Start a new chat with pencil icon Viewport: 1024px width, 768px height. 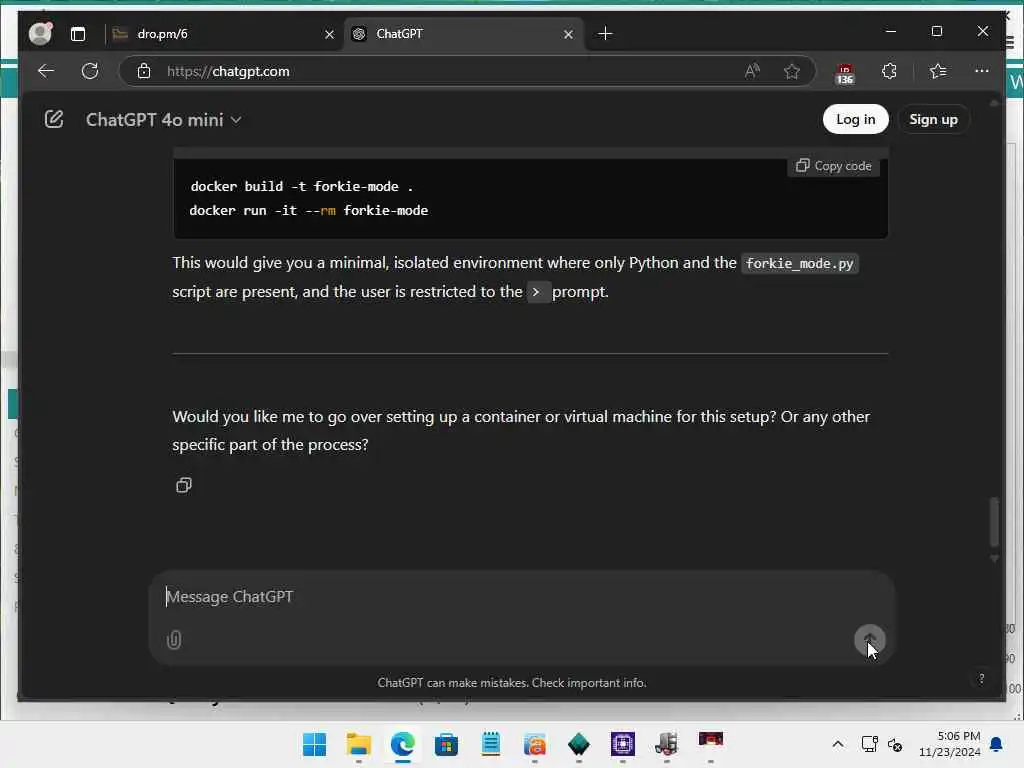pyautogui.click(x=54, y=119)
